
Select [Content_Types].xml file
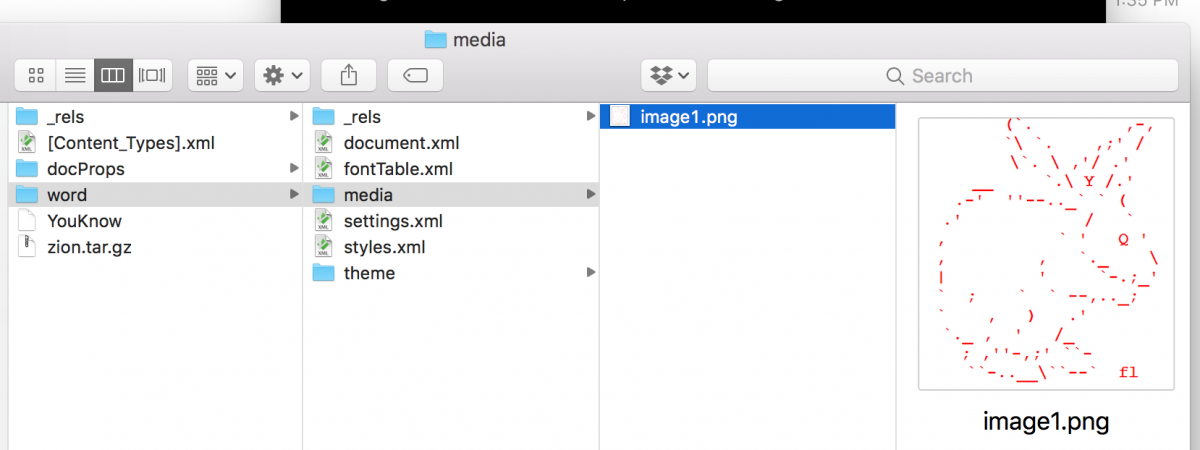pos(131,143)
